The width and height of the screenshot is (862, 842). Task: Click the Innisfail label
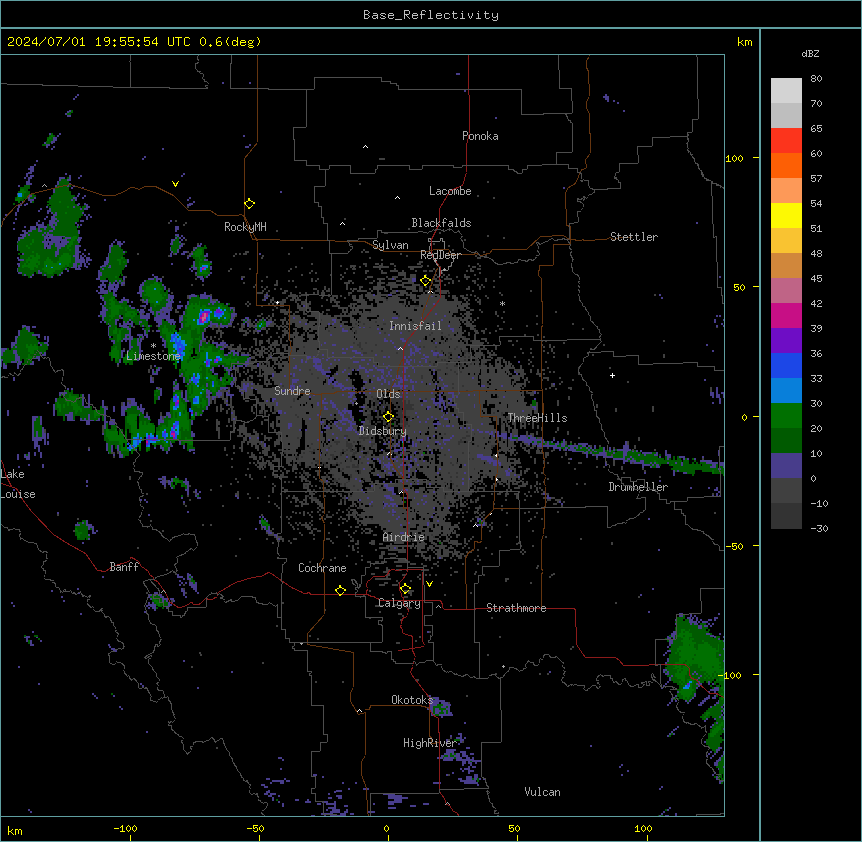click(x=415, y=326)
